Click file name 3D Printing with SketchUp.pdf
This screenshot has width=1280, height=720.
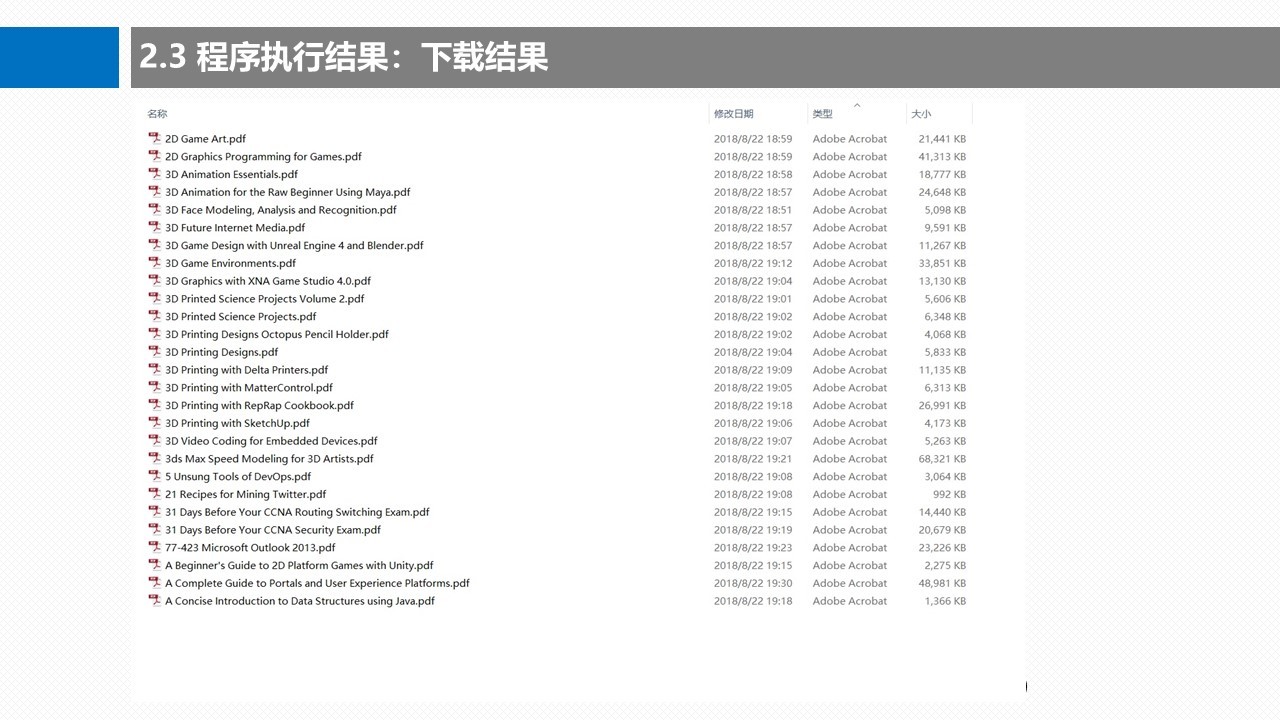pos(237,423)
